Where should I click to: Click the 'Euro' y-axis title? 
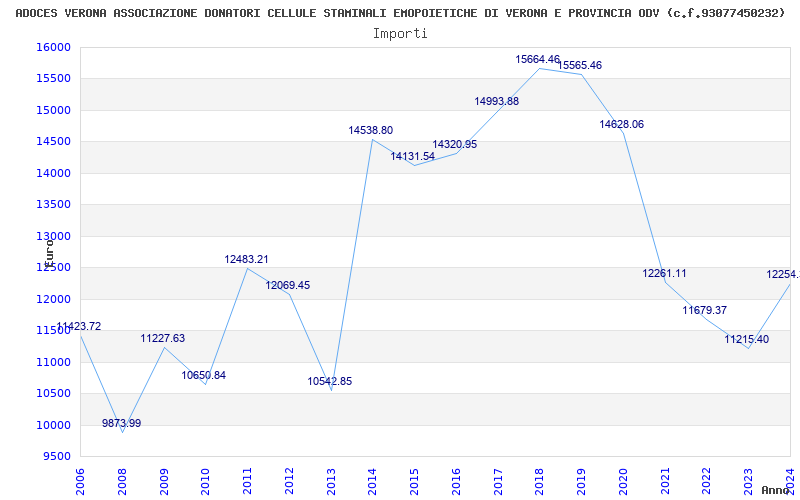49,253
